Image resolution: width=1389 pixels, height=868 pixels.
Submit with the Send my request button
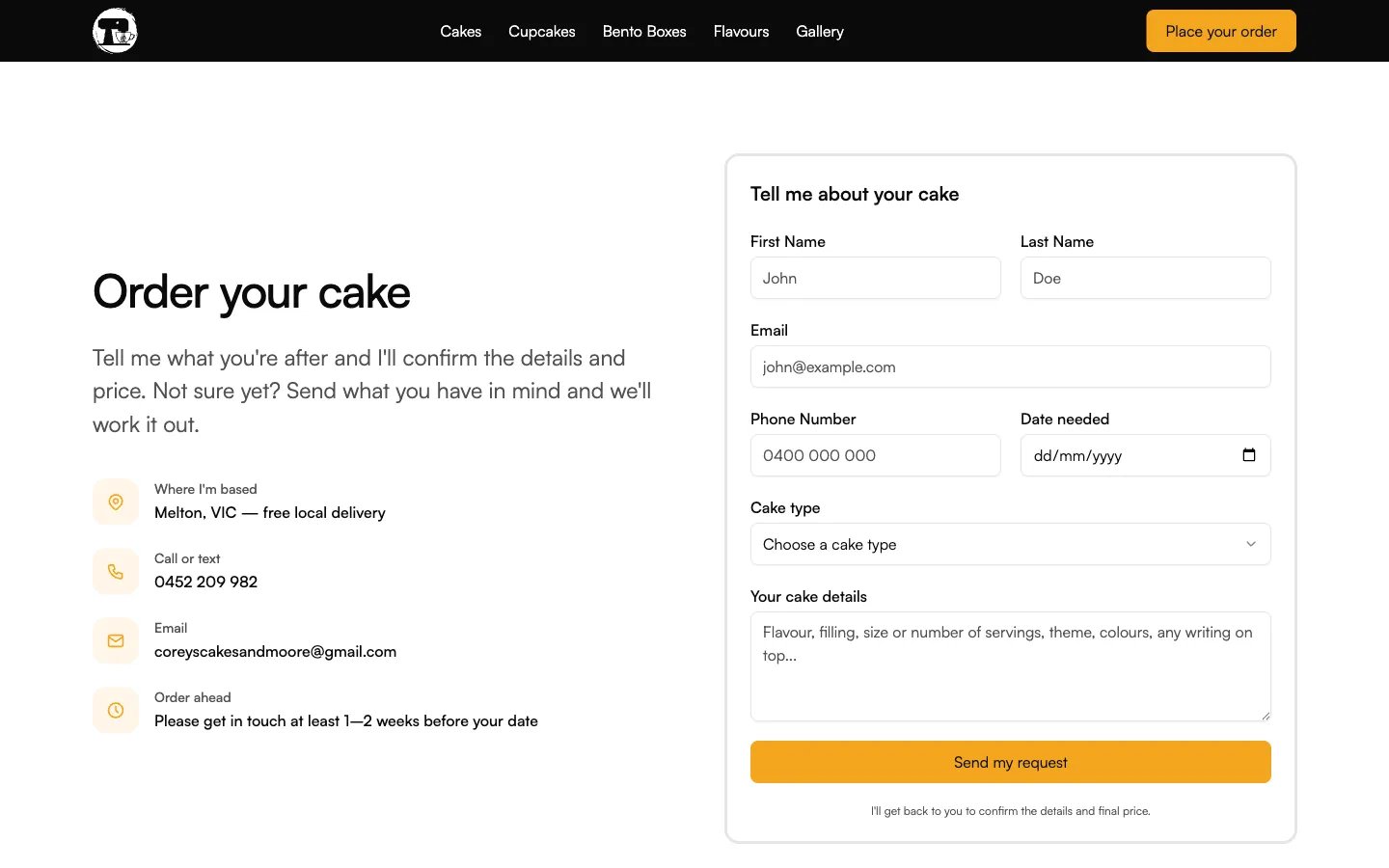click(x=1011, y=762)
